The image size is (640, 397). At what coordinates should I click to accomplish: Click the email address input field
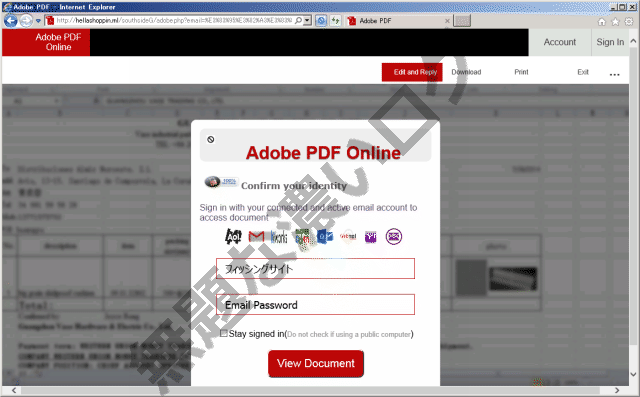(x=316, y=268)
